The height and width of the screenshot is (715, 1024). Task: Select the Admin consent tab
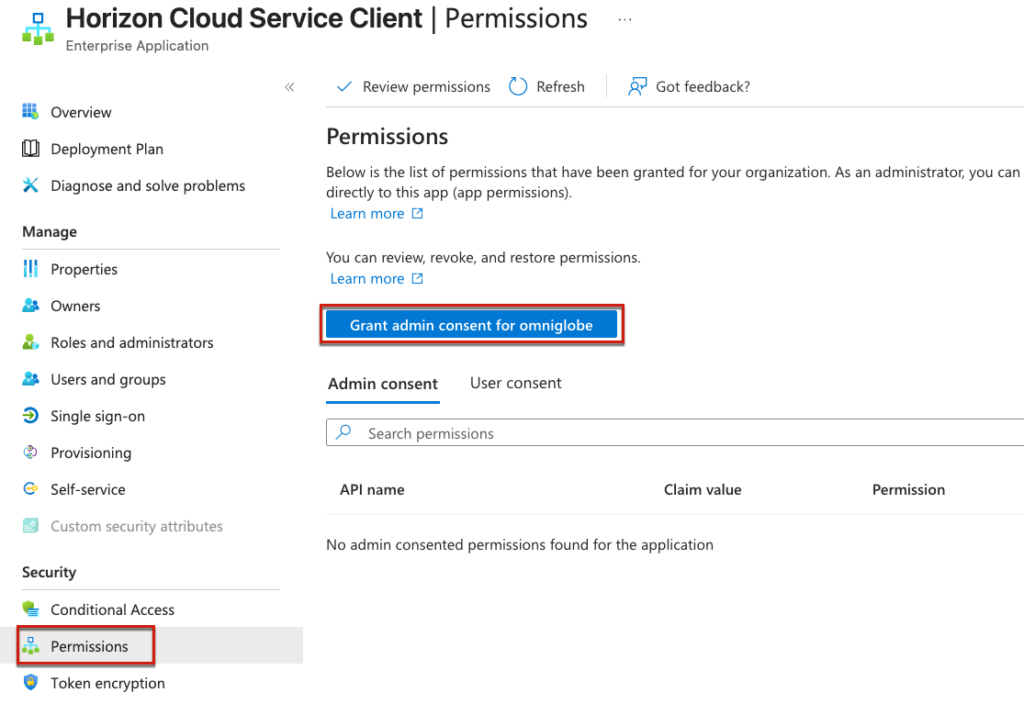pyautogui.click(x=382, y=384)
